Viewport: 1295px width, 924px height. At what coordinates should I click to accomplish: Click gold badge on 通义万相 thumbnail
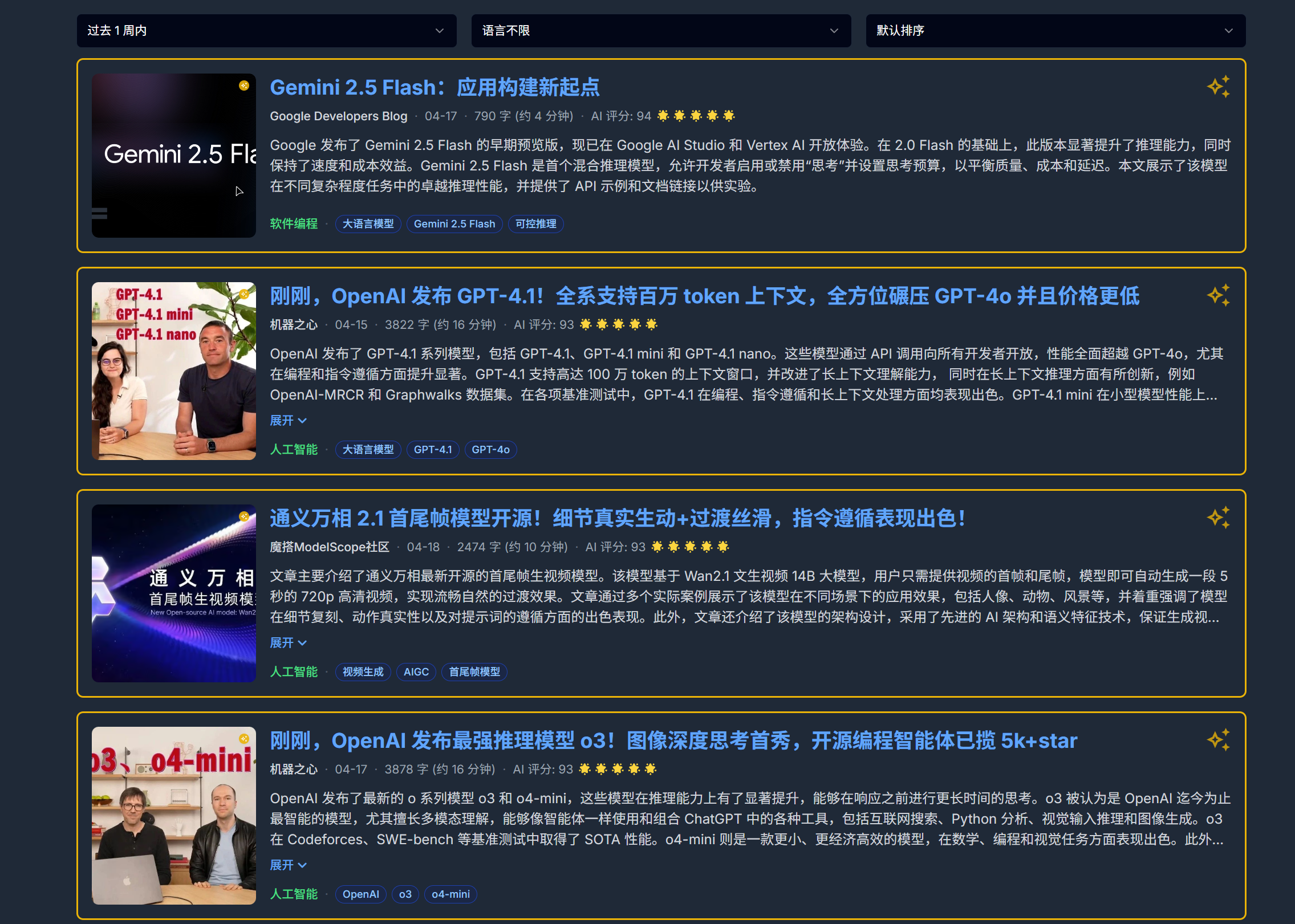tap(244, 516)
